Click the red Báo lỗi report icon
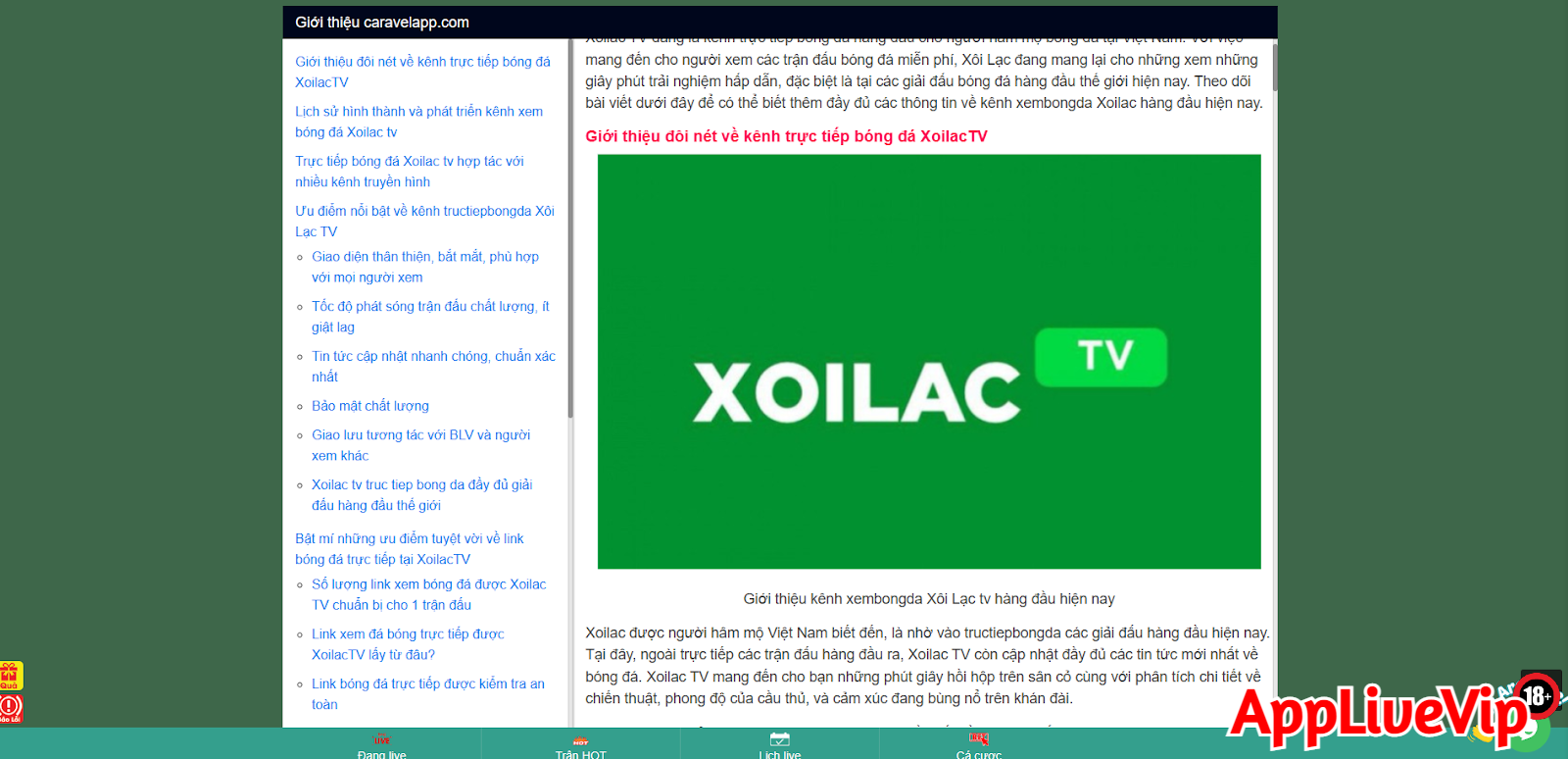Screen dimensions: 1568x759 [11, 707]
